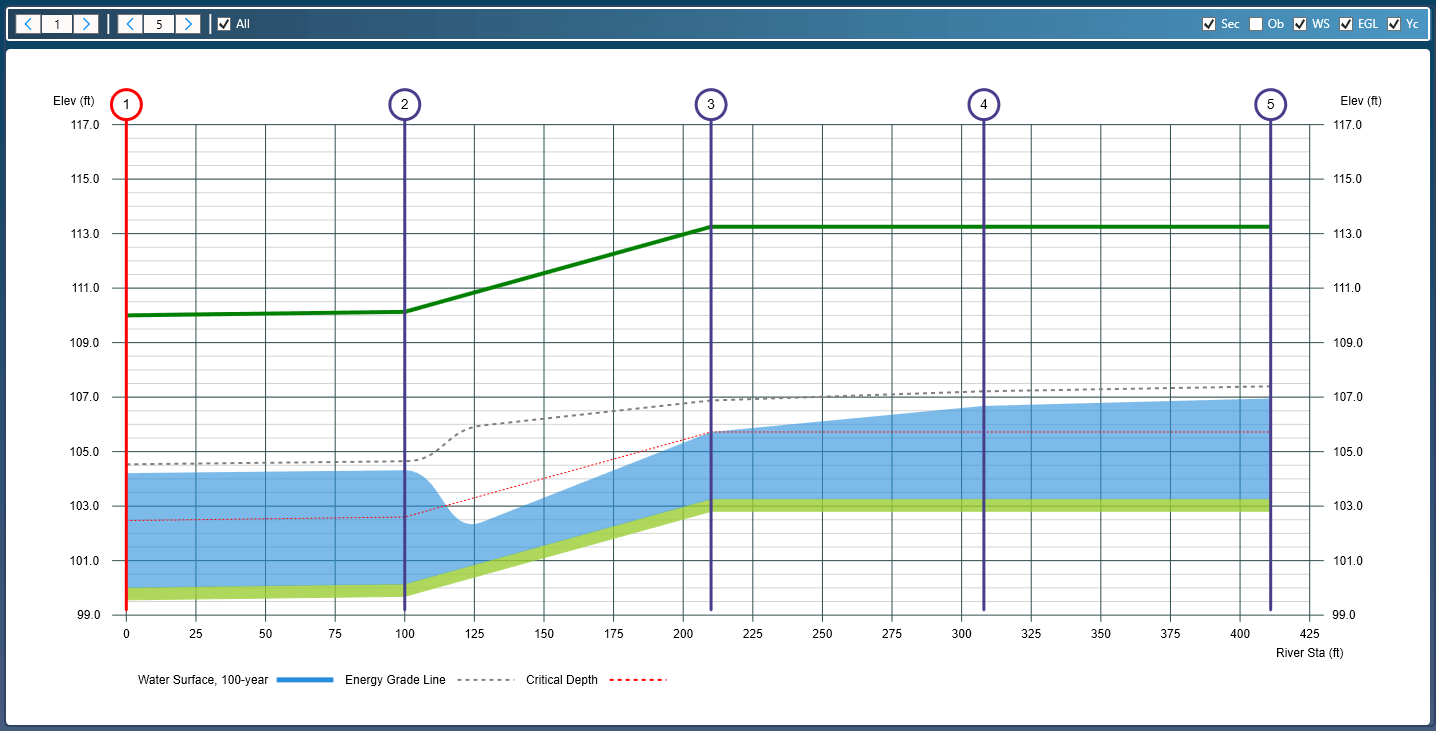Select cross-section marker 1 in red
Screen dimensions: 1436x731
(x=126, y=103)
